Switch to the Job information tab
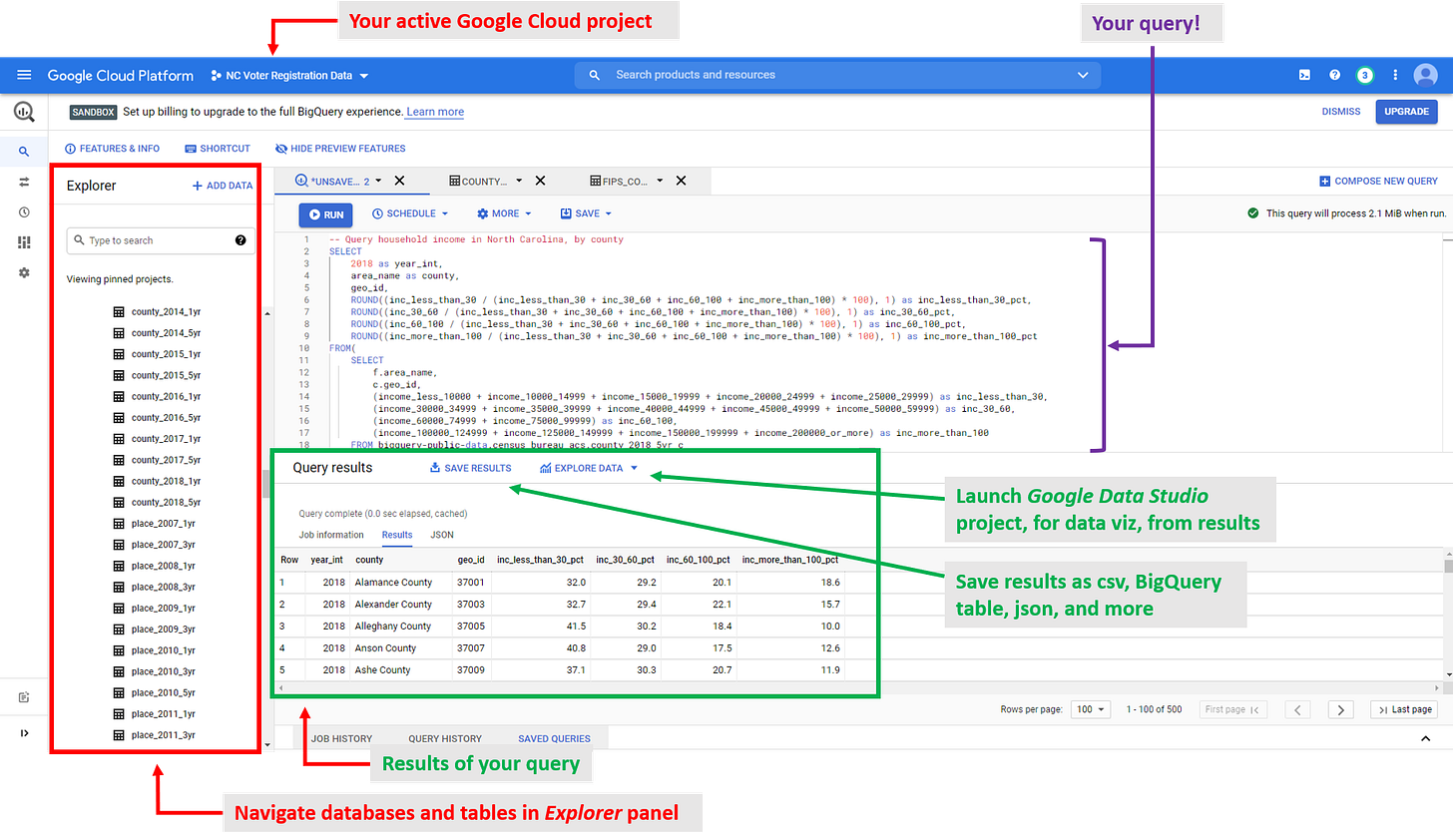The image size is (1453, 840). 331,535
